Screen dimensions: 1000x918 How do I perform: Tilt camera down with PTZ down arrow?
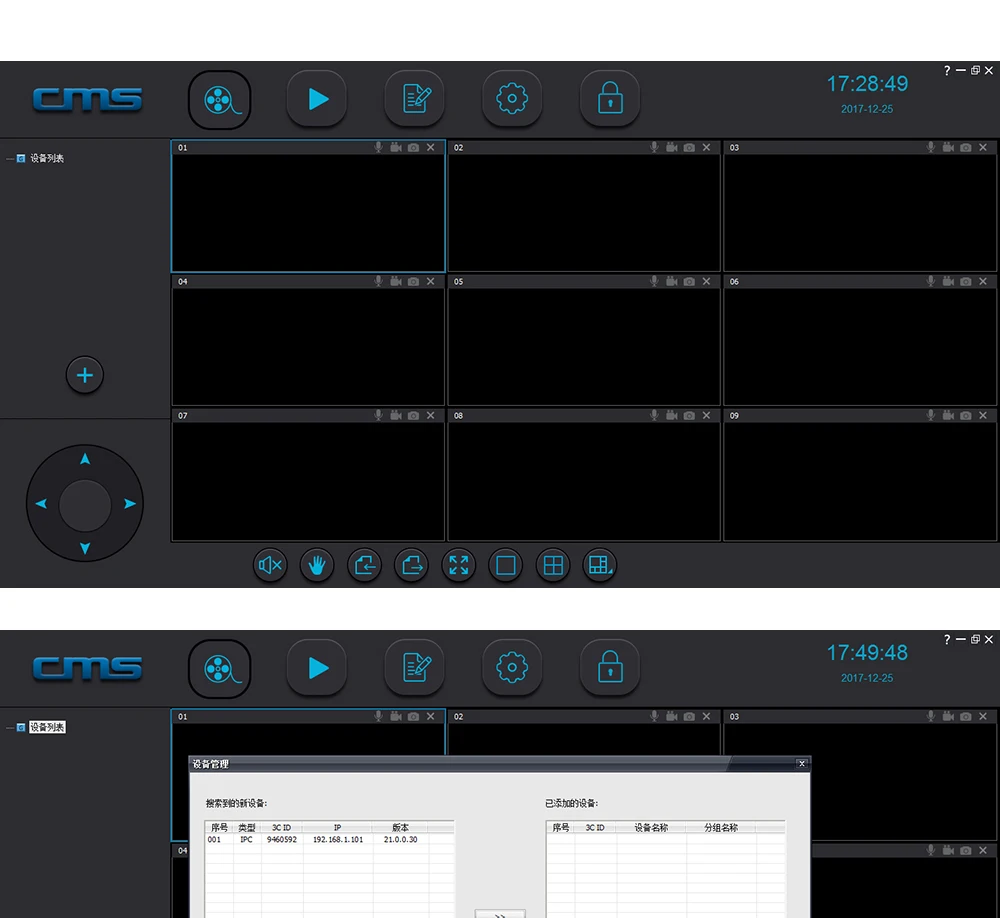pos(85,549)
